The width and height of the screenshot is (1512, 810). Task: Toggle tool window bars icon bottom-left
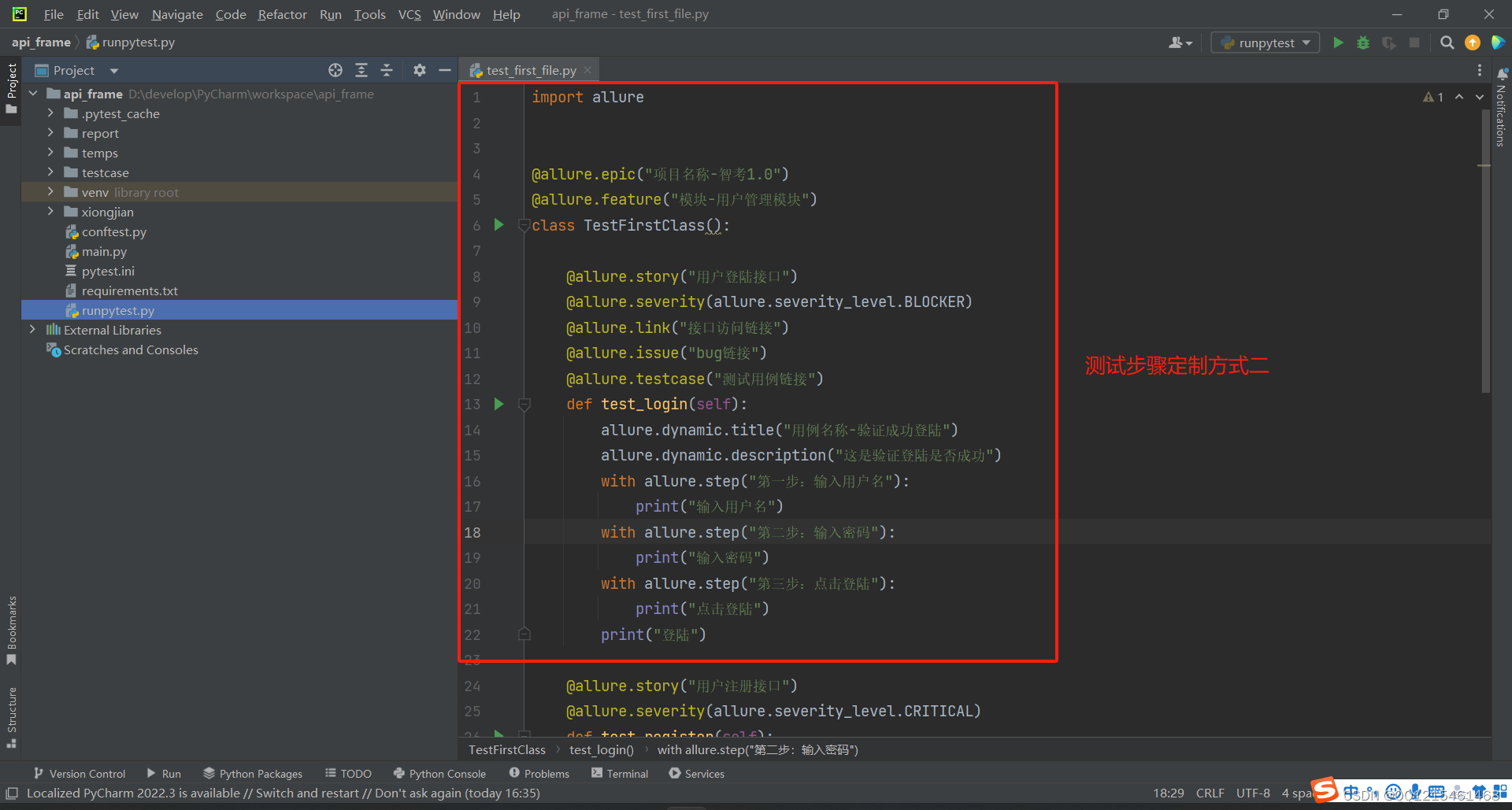point(12,793)
